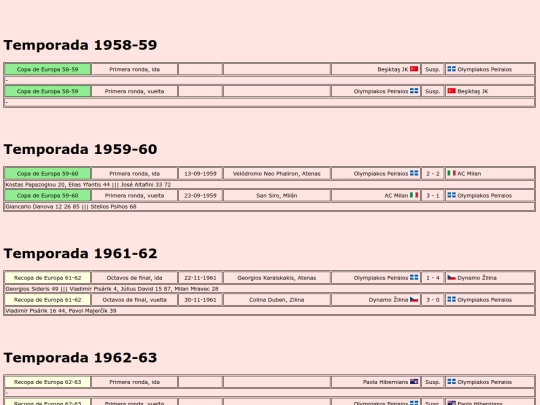Viewport: 540px width, 405px height.
Task: Click venue San Siro, Milán
Action: (x=277, y=196)
